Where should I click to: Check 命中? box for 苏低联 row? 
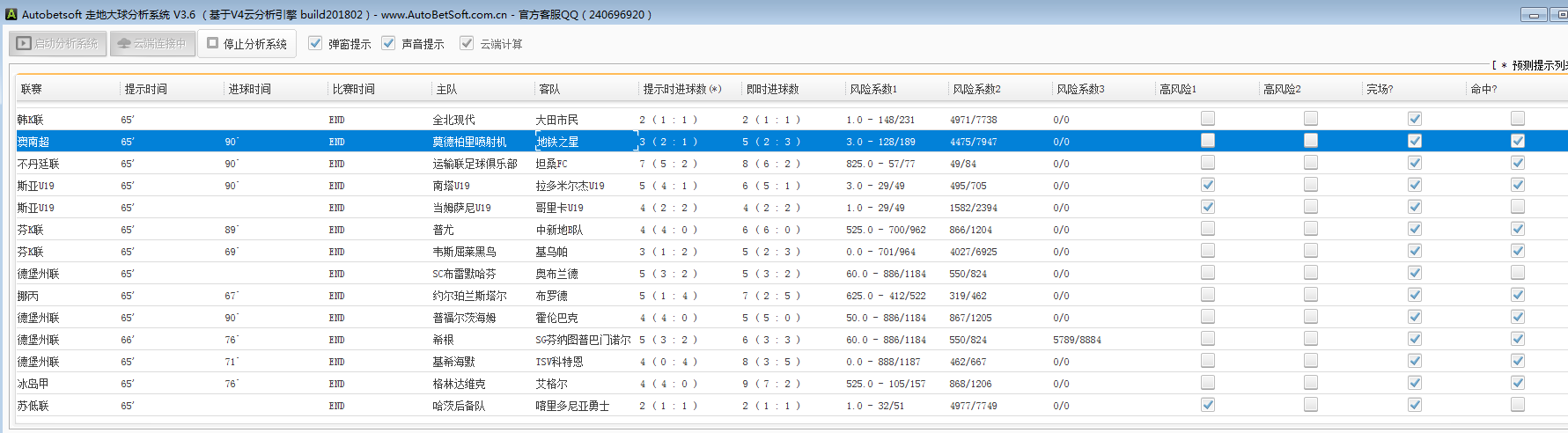[1518, 405]
